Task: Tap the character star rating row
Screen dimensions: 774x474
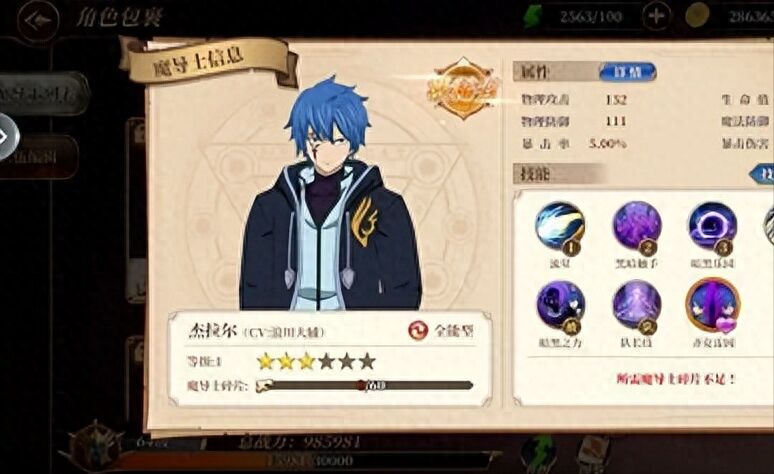Action: coord(316,362)
